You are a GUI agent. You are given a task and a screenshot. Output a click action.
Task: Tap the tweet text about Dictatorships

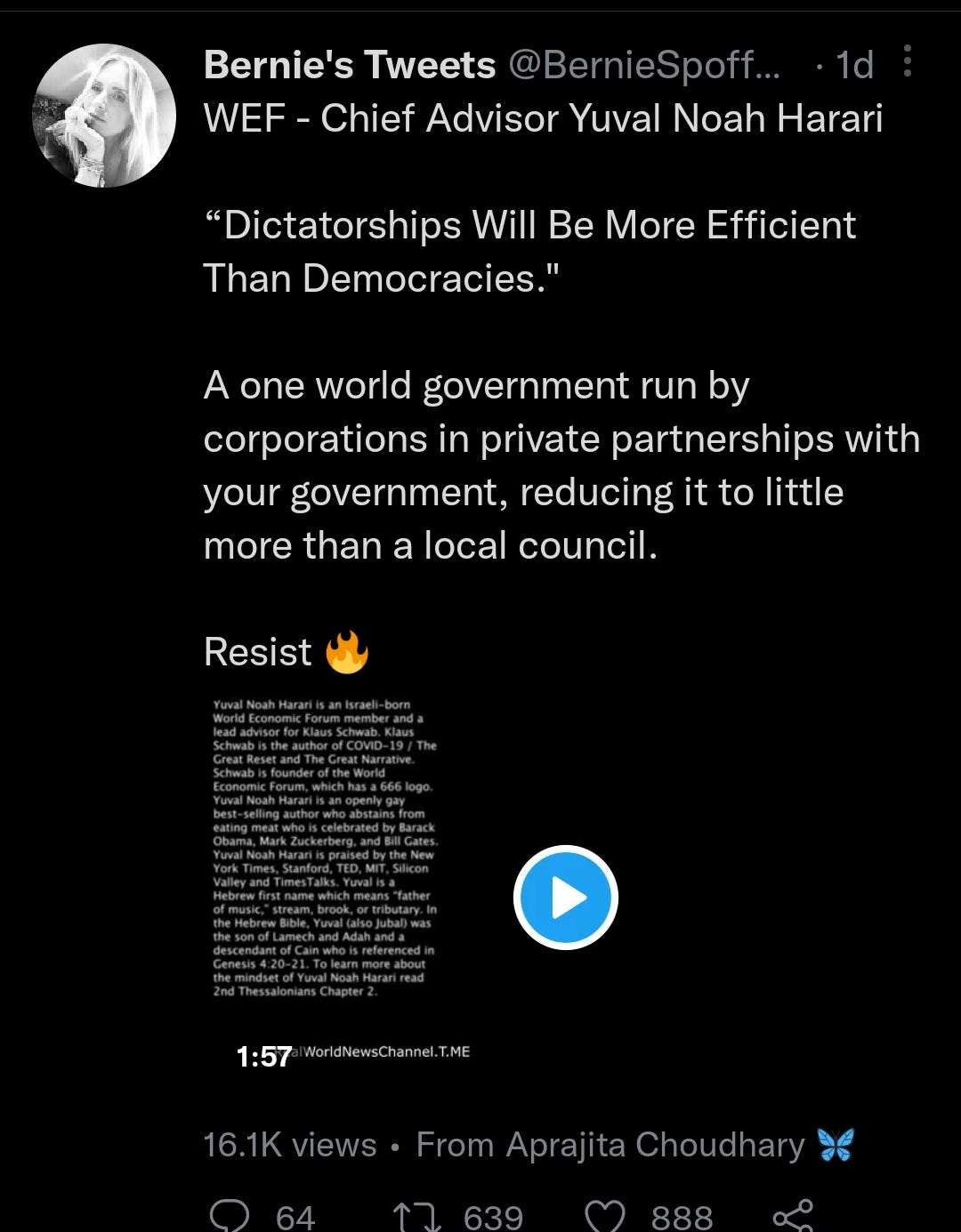pos(529,252)
